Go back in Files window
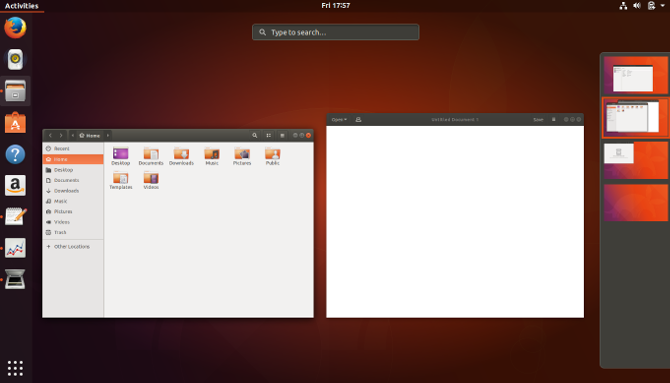 pos(50,136)
